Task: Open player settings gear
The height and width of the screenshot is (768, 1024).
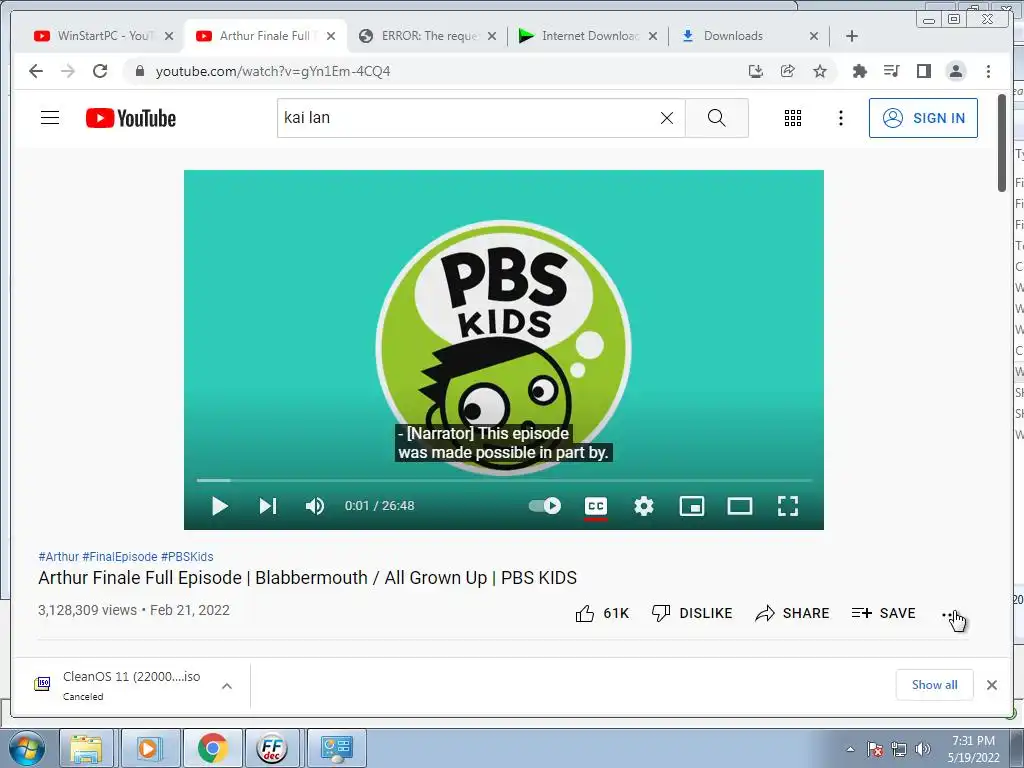Action: (644, 506)
